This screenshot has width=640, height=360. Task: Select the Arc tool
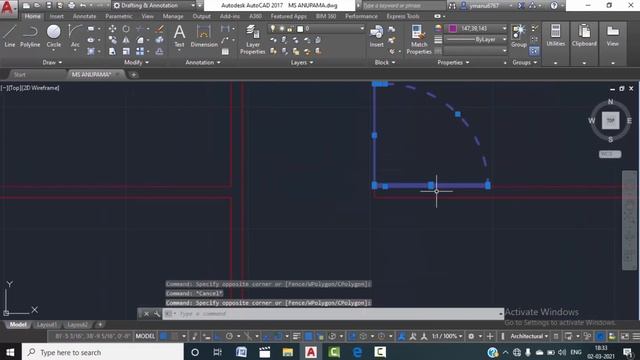[x=75, y=36]
